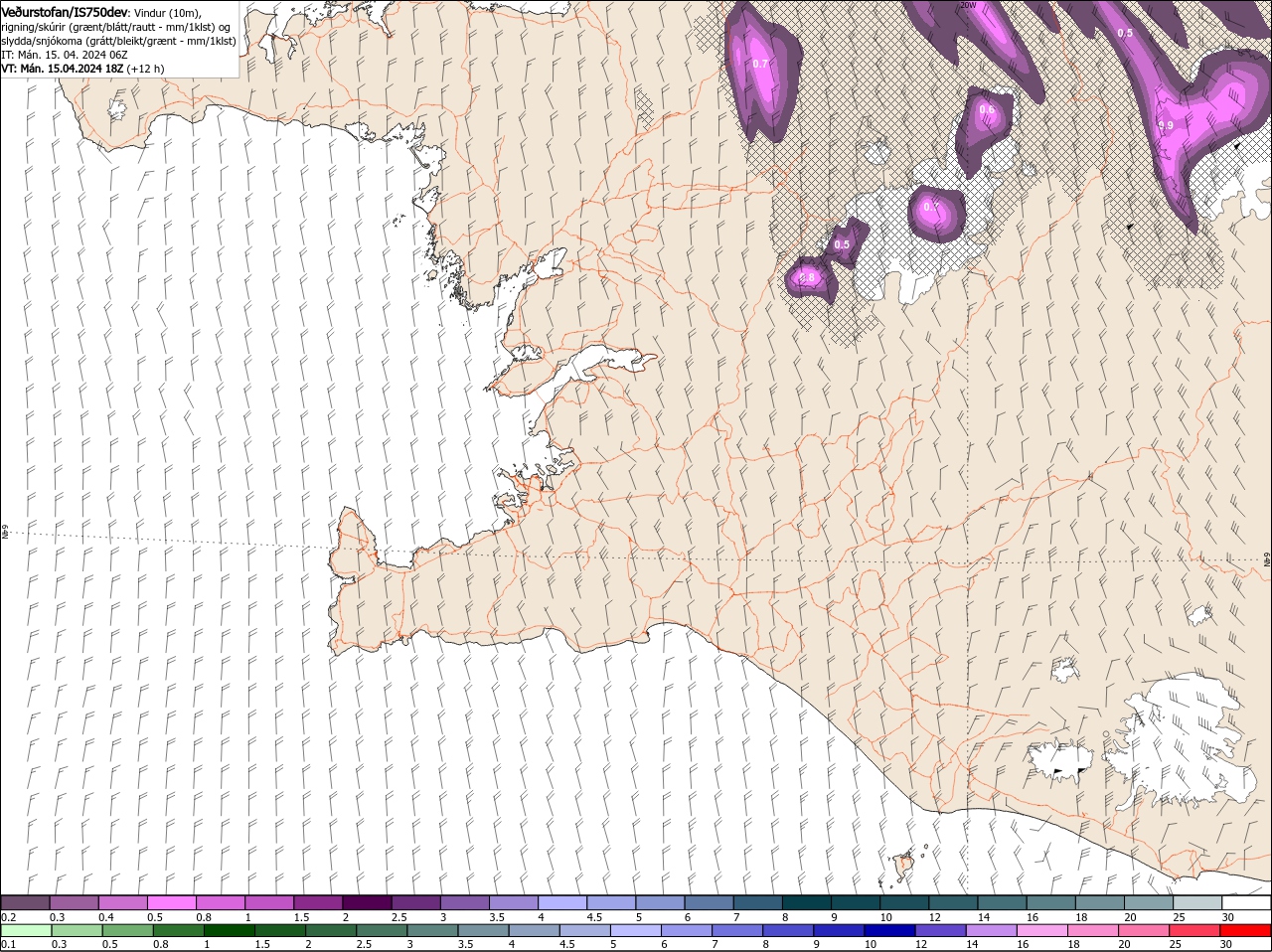
Task: Click the '14' label in the lower legend row
Action: [x=972, y=944]
